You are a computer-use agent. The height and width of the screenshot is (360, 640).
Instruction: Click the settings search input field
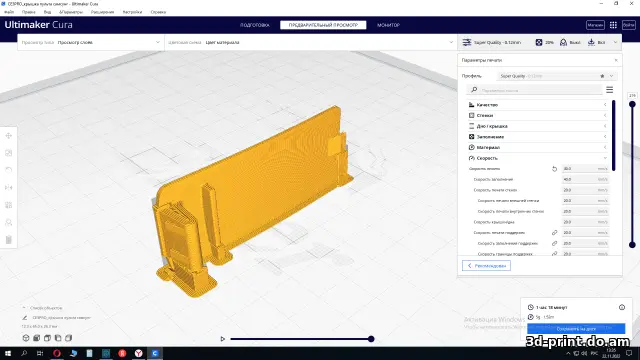click(534, 90)
